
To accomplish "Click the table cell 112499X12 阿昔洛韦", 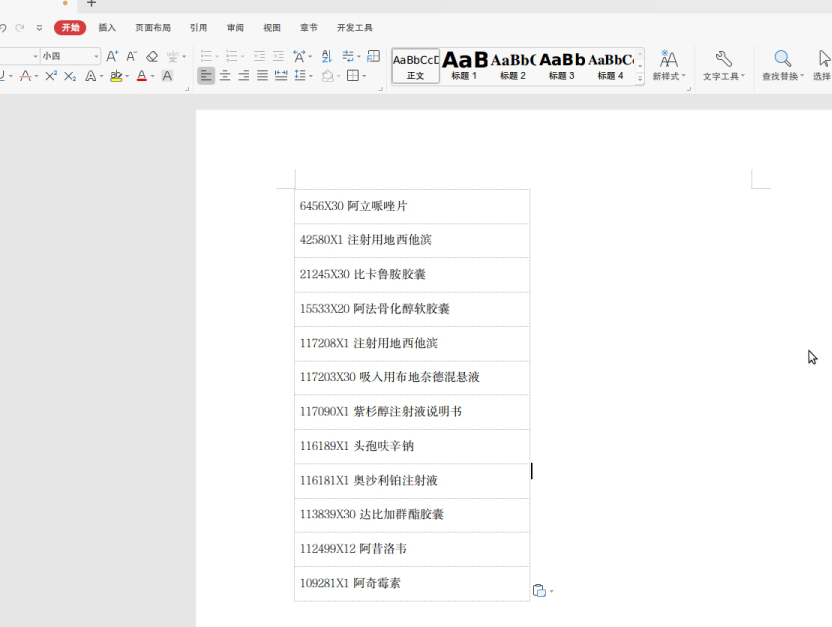I will click(x=412, y=549).
